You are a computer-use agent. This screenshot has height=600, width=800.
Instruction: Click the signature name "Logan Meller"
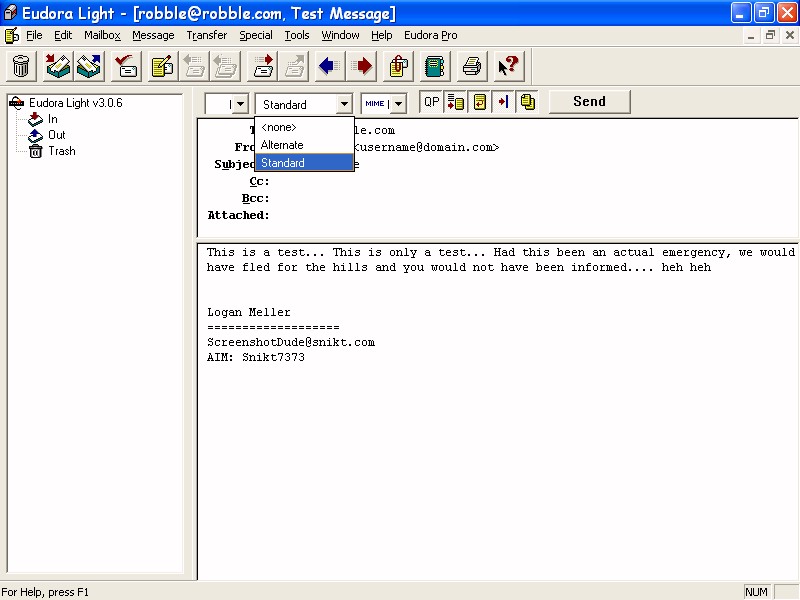tap(248, 312)
